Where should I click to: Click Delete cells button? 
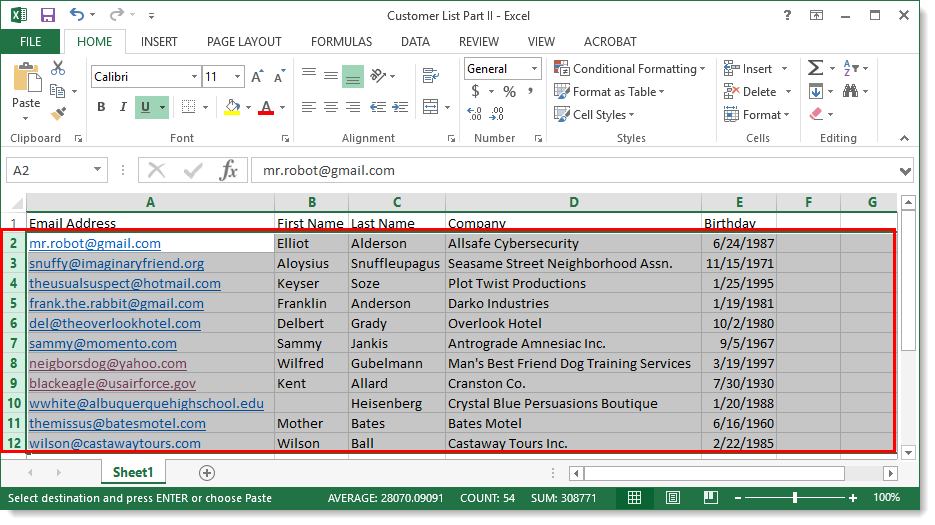pyautogui.click(x=750, y=91)
